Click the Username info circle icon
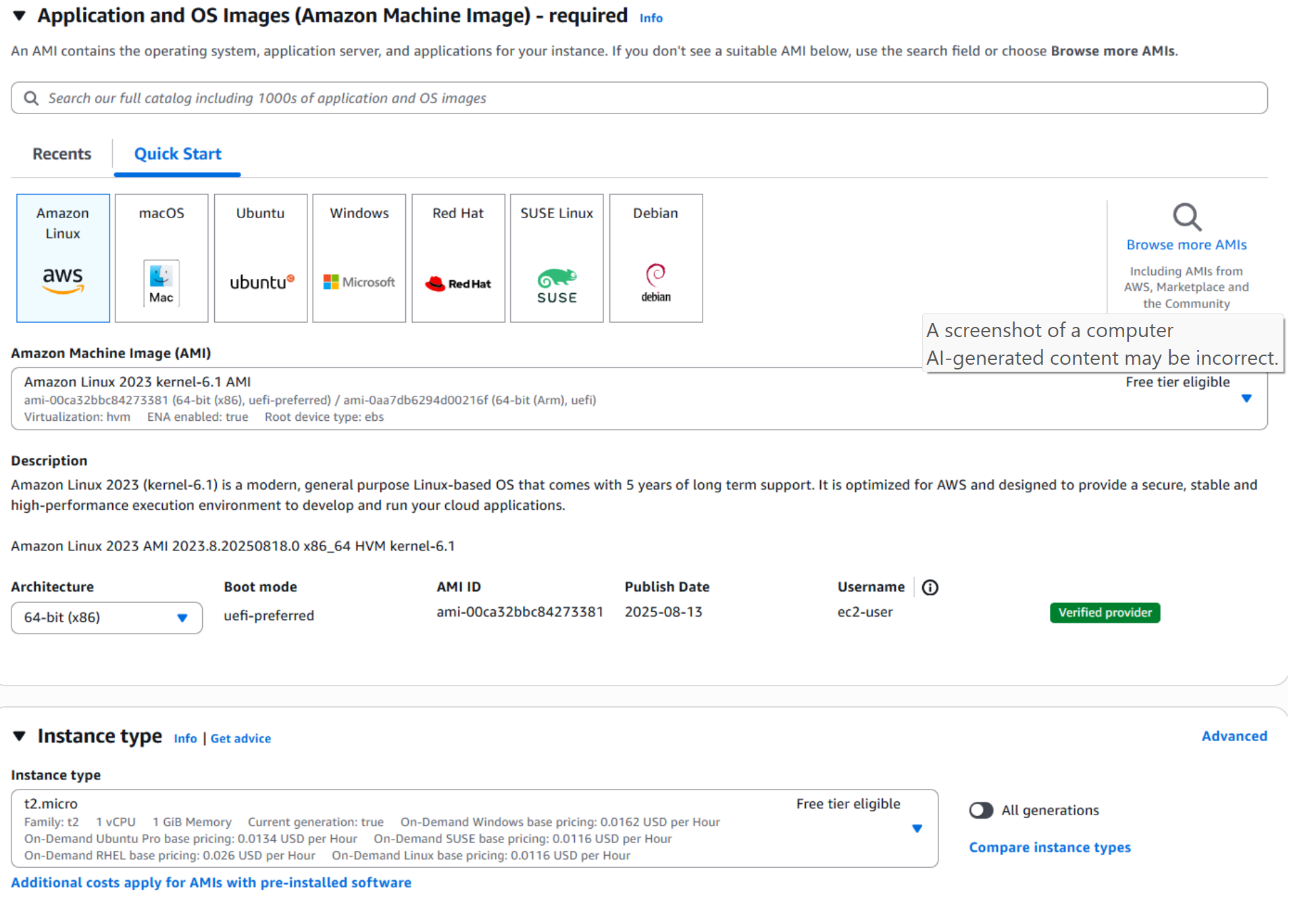Viewport: 1316px width, 899px height. 930,588
